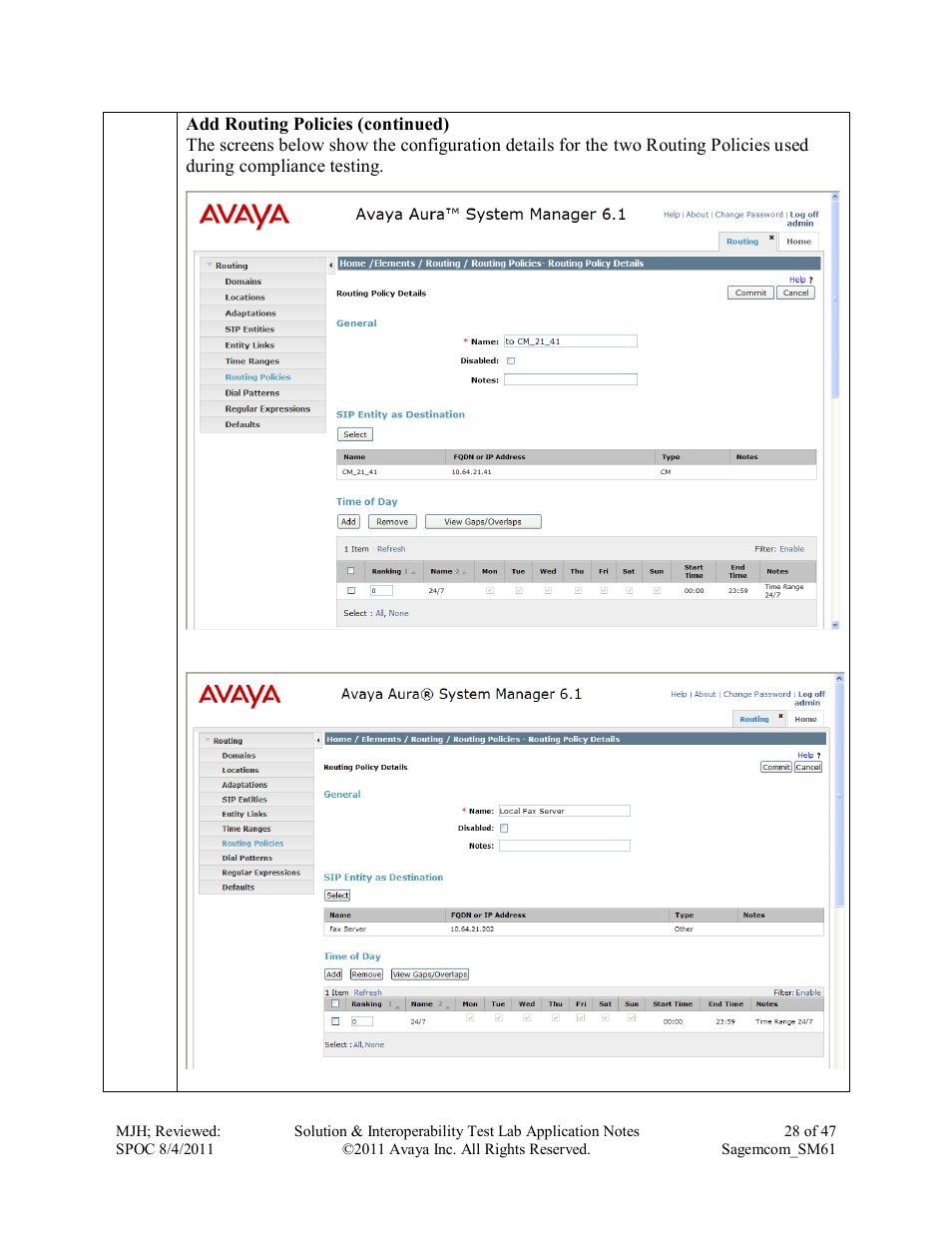Click the Name field containing Local Fax Server
The width and height of the screenshot is (952, 1233).
564,811
